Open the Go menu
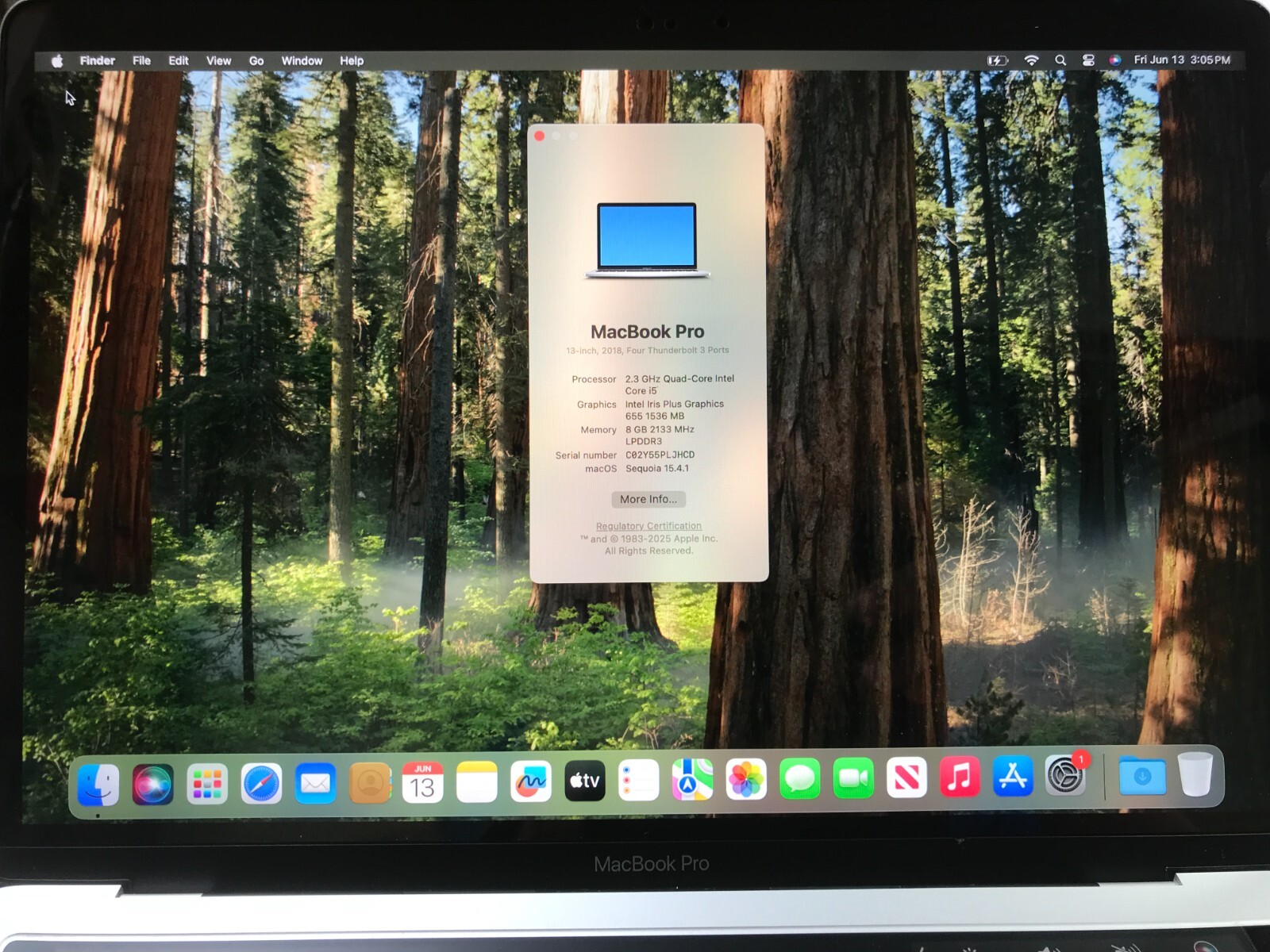 256,60
